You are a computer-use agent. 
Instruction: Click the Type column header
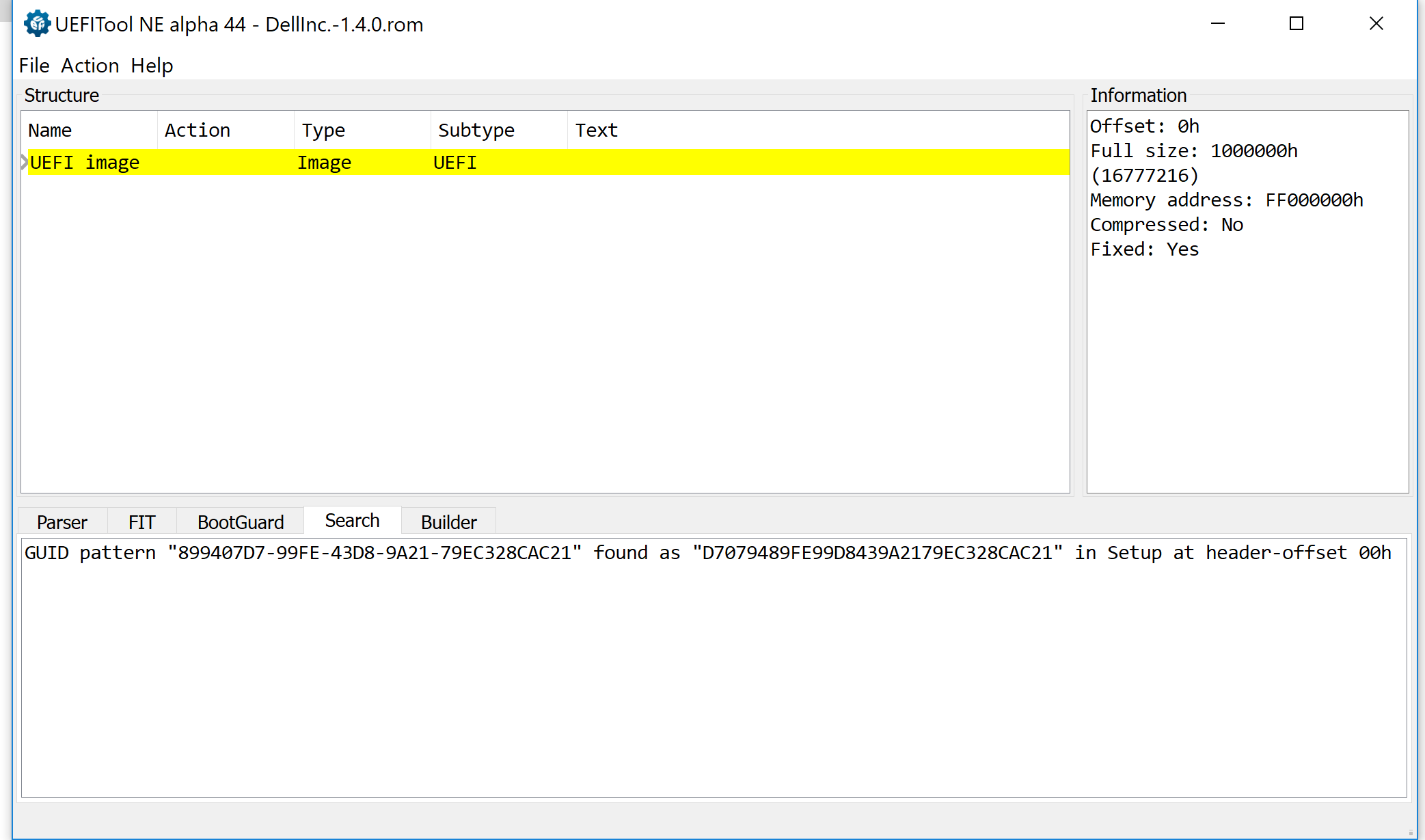(x=323, y=130)
